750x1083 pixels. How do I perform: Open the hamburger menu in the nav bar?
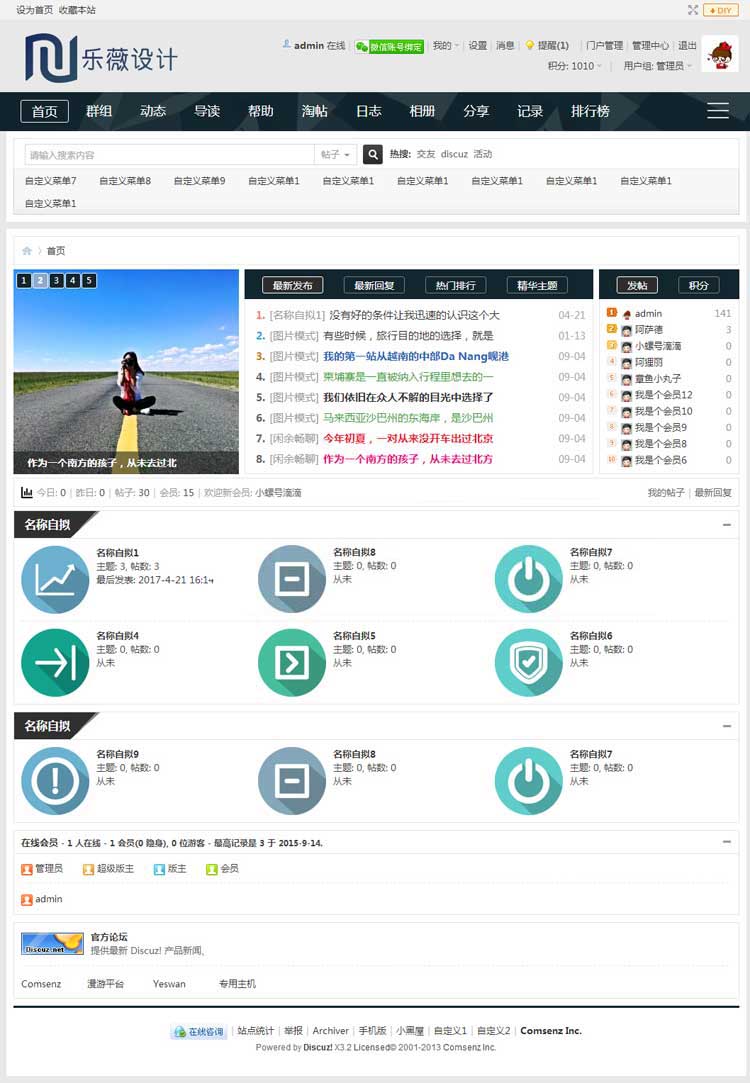[x=718, y=111]
